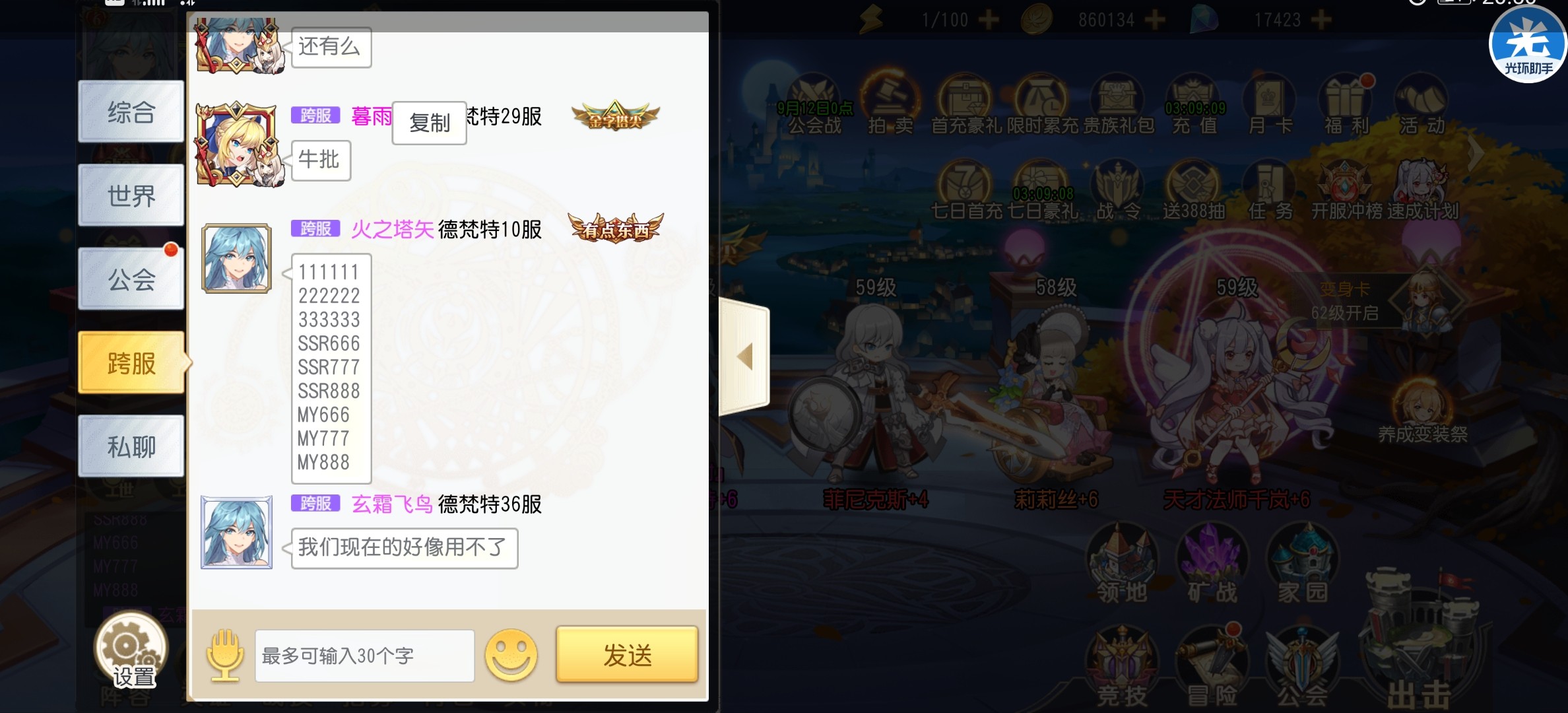Open the 家园 home icon
1568x713 pixels.
pyautogui.click(x=1302, y=564)
